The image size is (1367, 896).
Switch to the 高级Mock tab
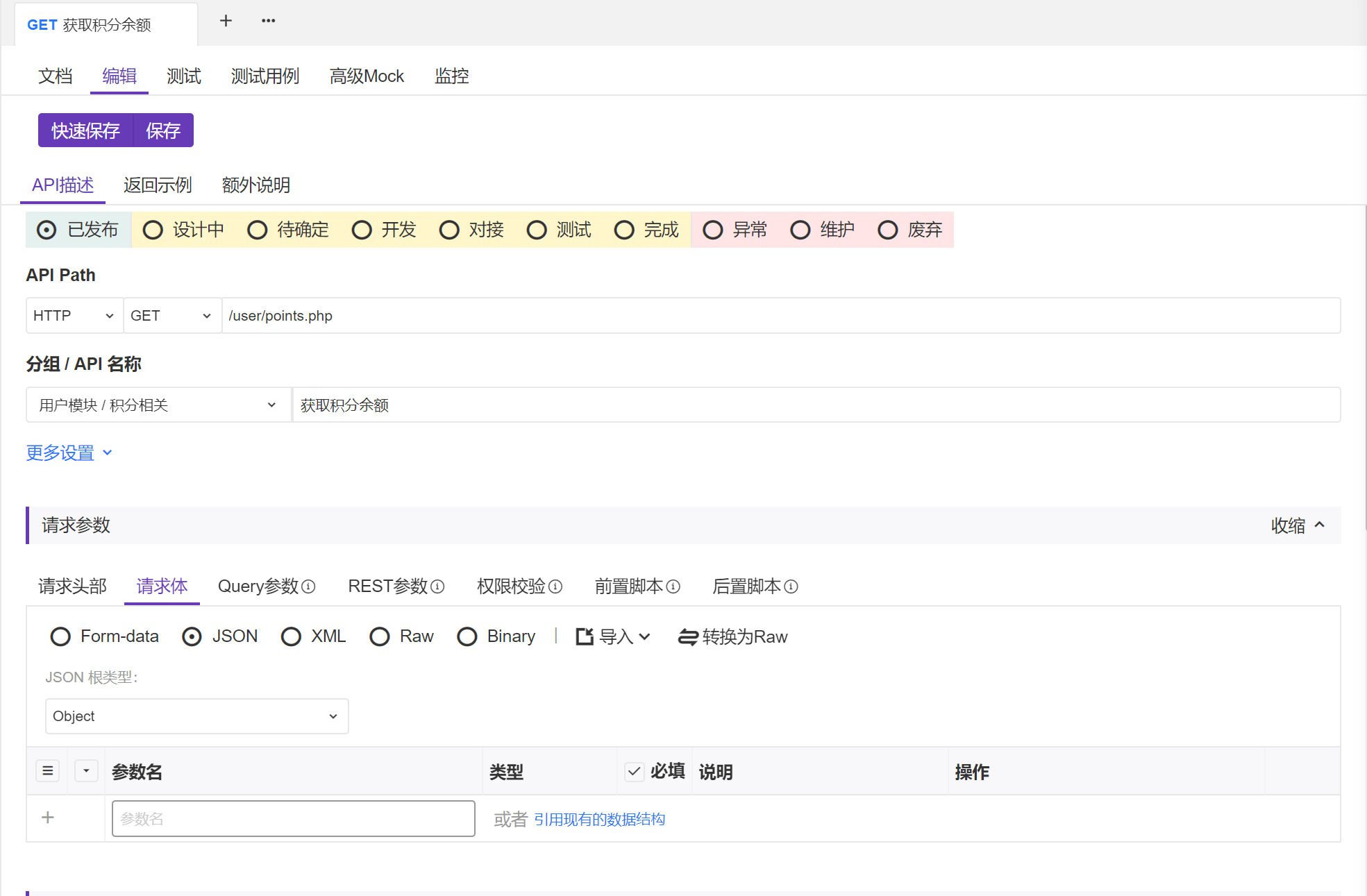tap(367, 76)
